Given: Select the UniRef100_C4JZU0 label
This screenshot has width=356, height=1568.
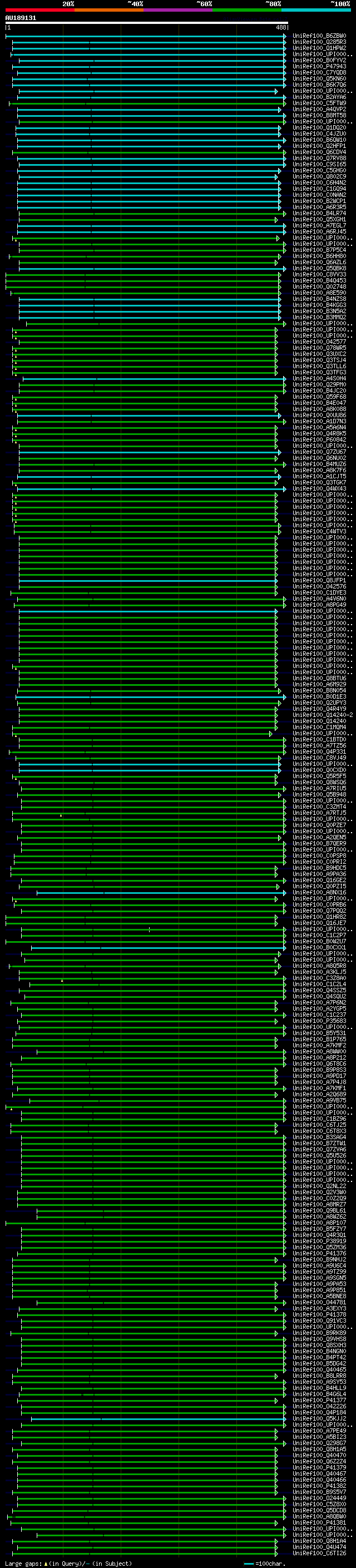Looking at the screenshot, I should point(319,134).
